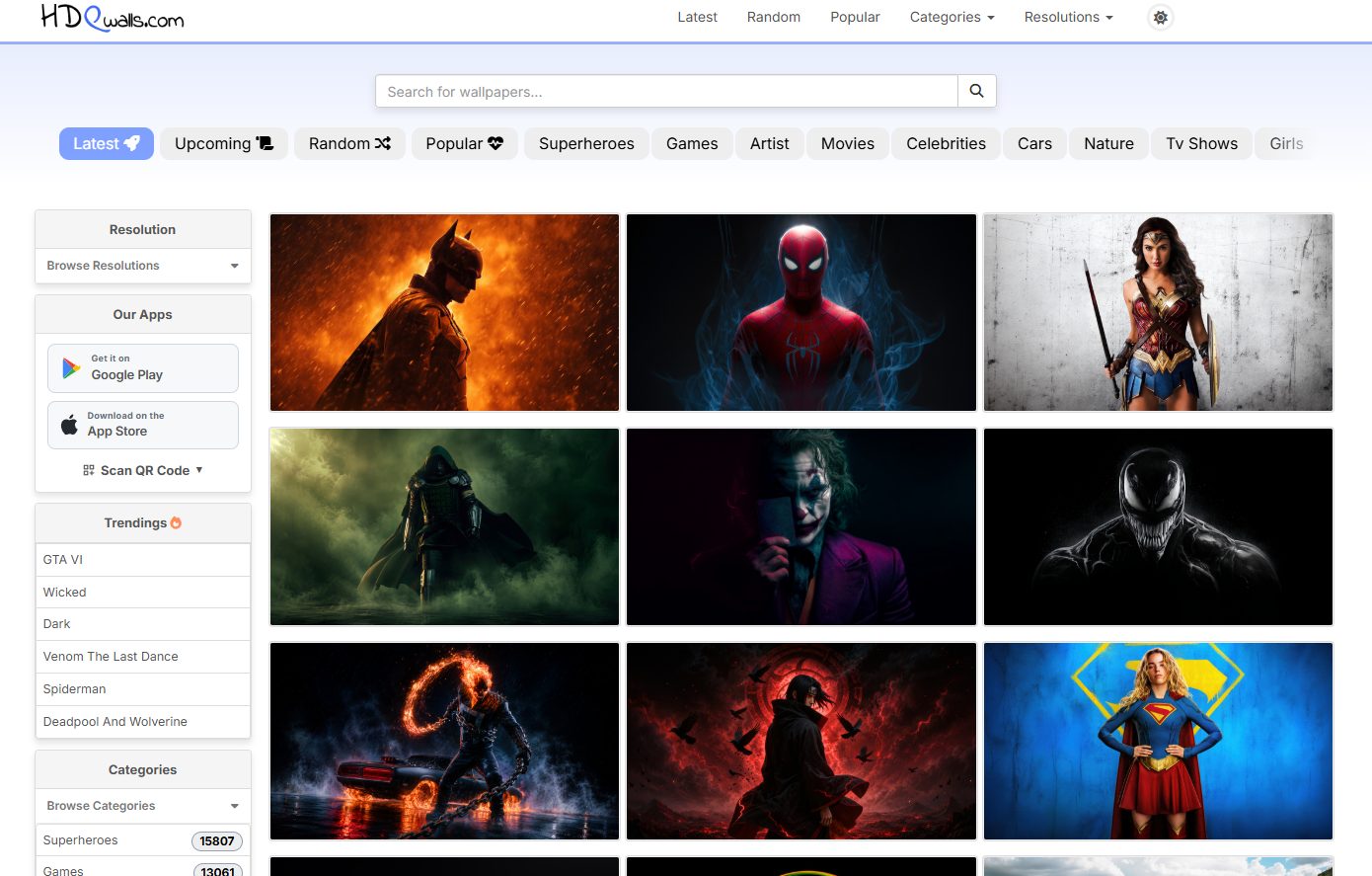Image resolution: width=1372 pixels, height=876 pixels.
Task: Open the Venom black wallpaper thumbnail
Action: point(1159,526)
